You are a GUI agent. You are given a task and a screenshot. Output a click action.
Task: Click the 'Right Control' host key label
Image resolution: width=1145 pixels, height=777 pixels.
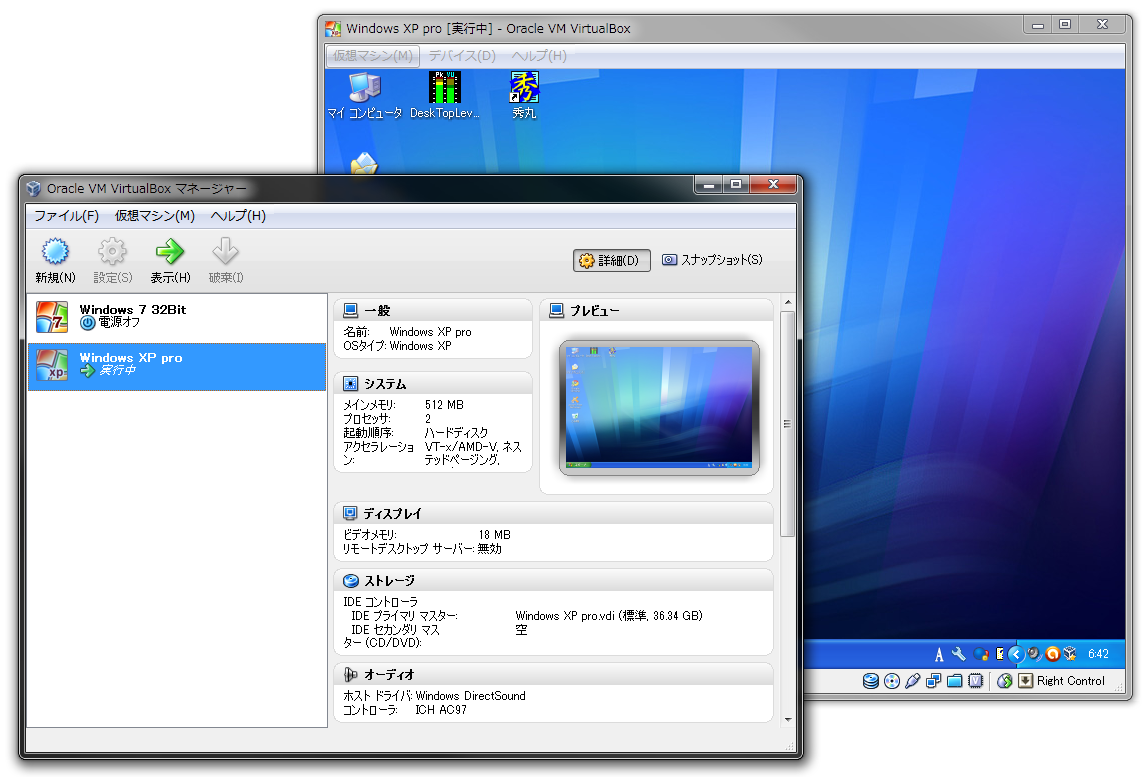point(1071,681)
